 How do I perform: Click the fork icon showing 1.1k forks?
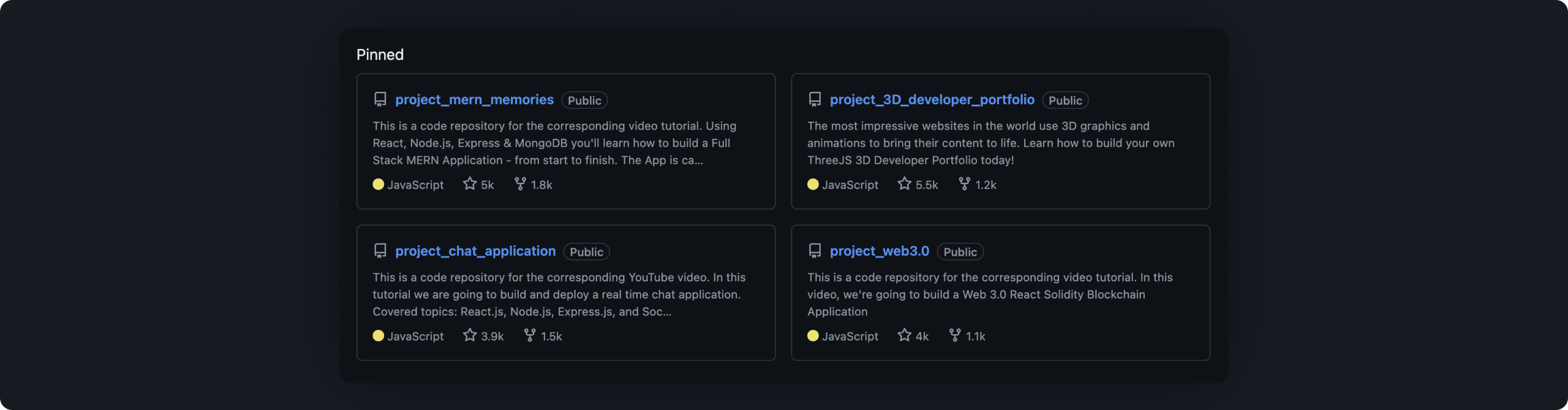point(955,335)
